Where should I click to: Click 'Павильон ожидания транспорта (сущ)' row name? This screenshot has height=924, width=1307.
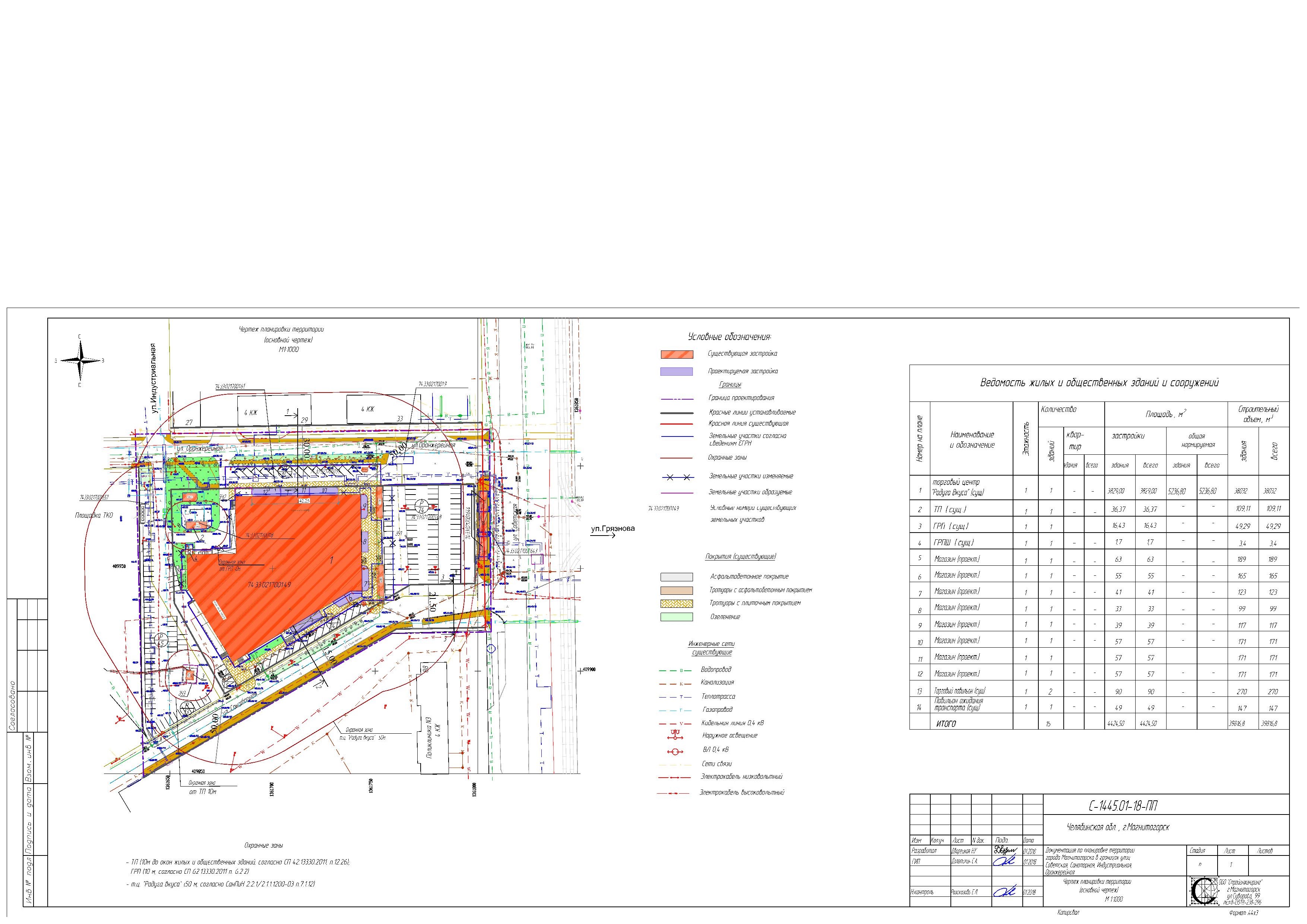(x=959, y=705)
